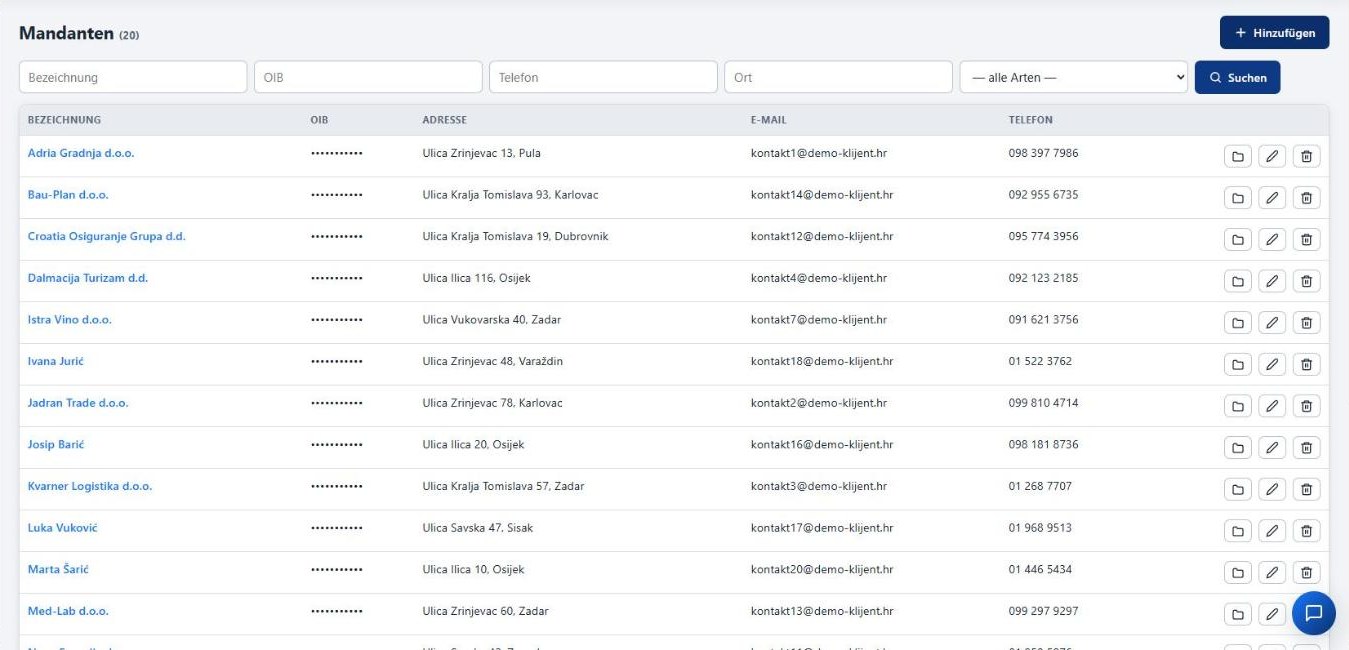
Task: Open client Luka Vuković link
Action: (x=63, y=528)
